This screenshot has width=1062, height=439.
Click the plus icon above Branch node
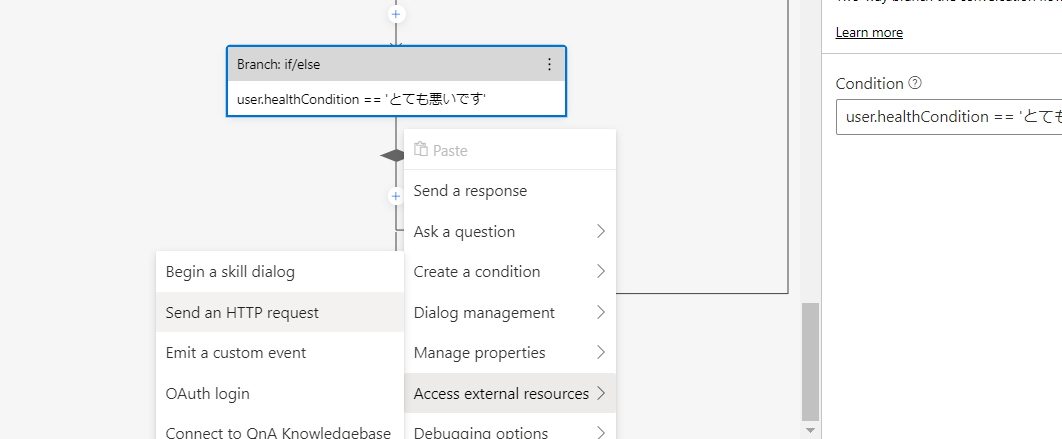click(396, 14)
